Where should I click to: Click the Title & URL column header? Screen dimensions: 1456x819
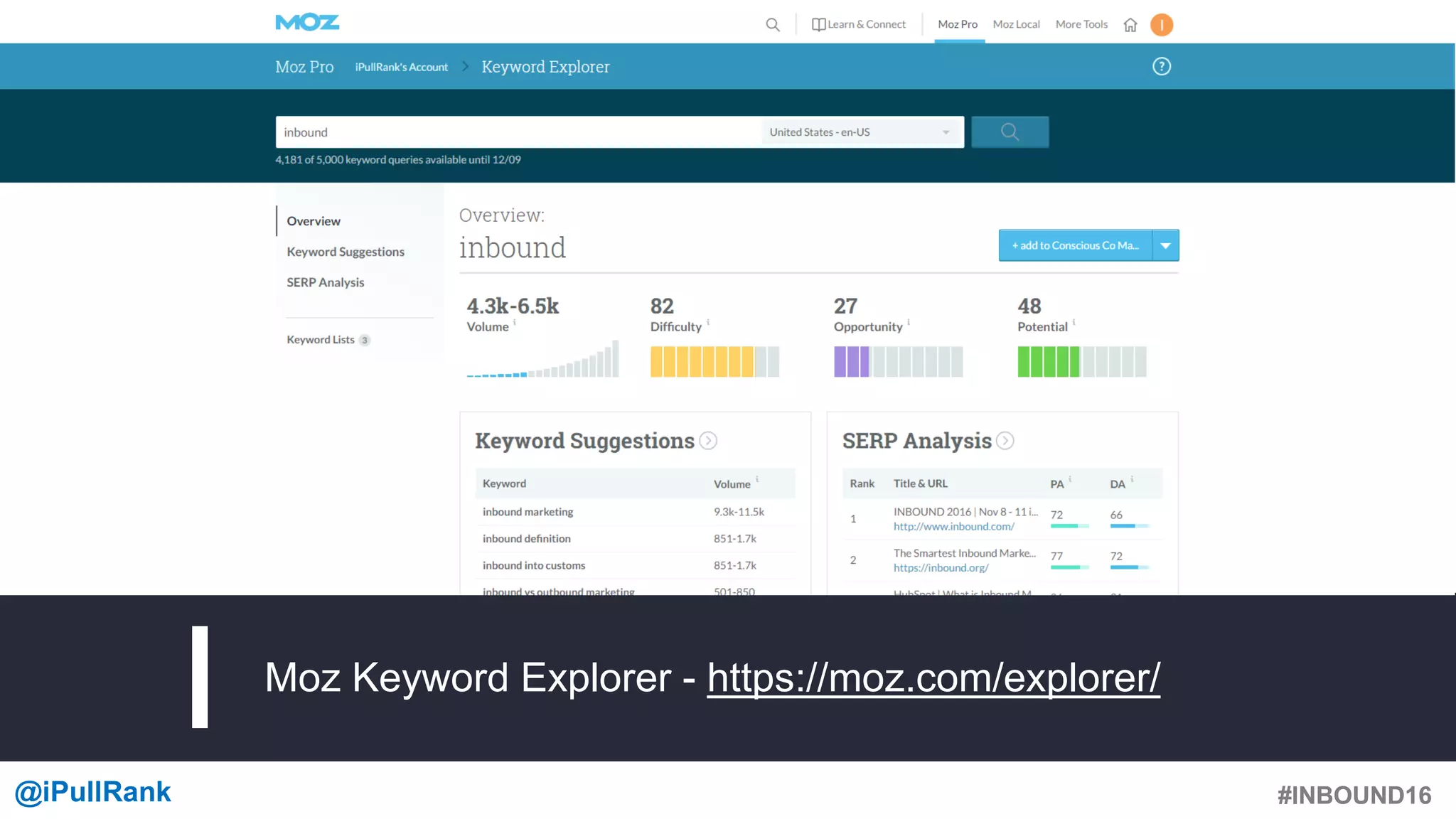[921, 483]
